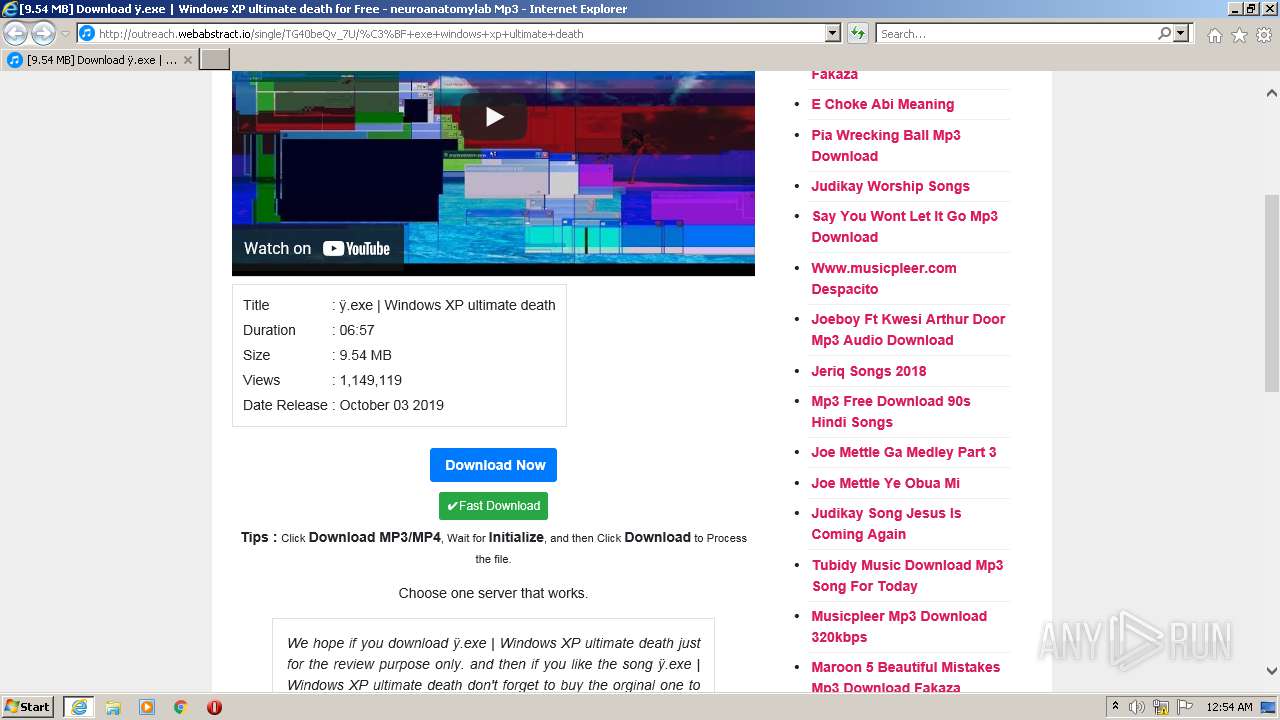Click the browser Back arrow button
The image size is (1280, 720).
[15, 34]
